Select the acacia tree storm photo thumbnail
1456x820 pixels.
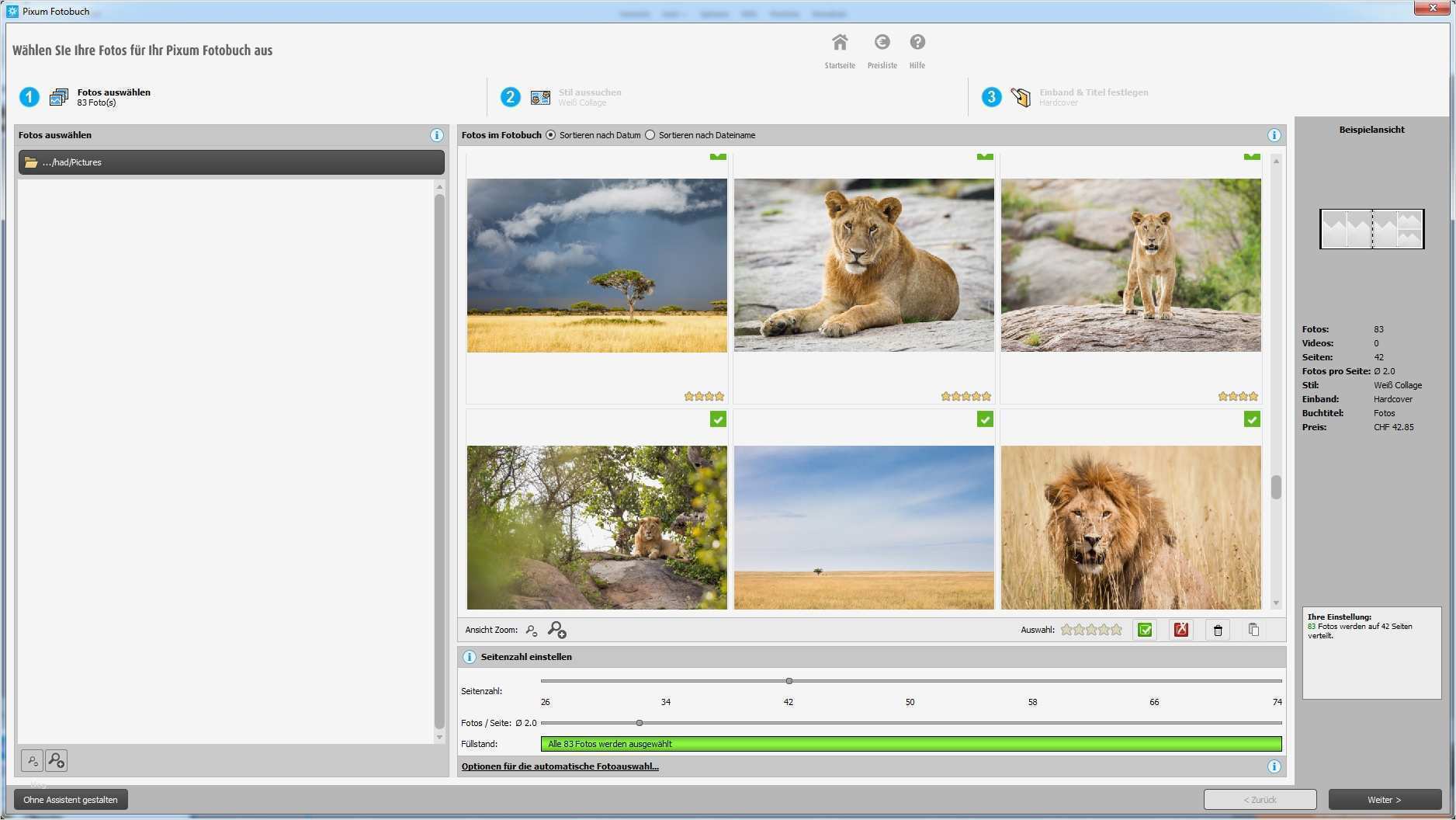(597, 266)
